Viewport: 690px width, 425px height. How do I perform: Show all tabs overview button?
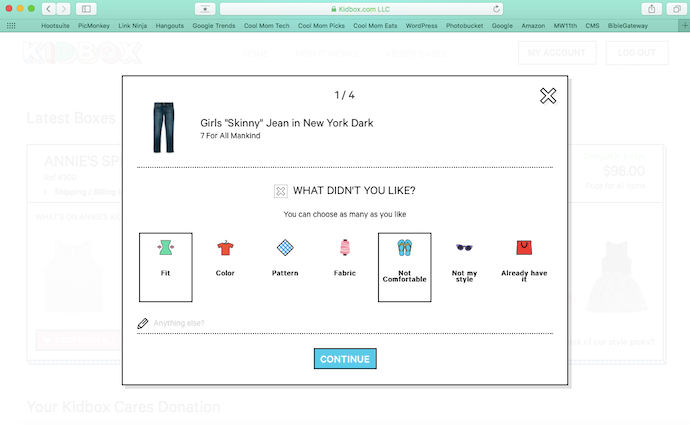[x=677, y=9]
